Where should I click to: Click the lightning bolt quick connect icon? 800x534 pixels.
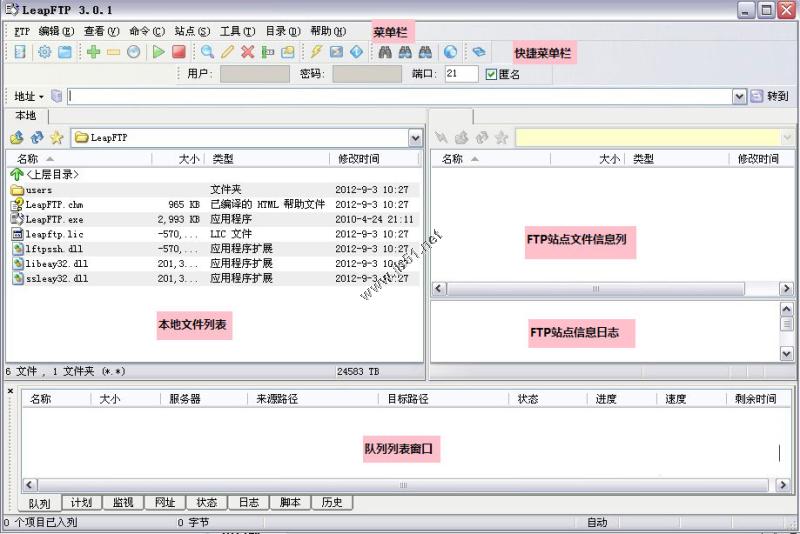coord(316,52)
